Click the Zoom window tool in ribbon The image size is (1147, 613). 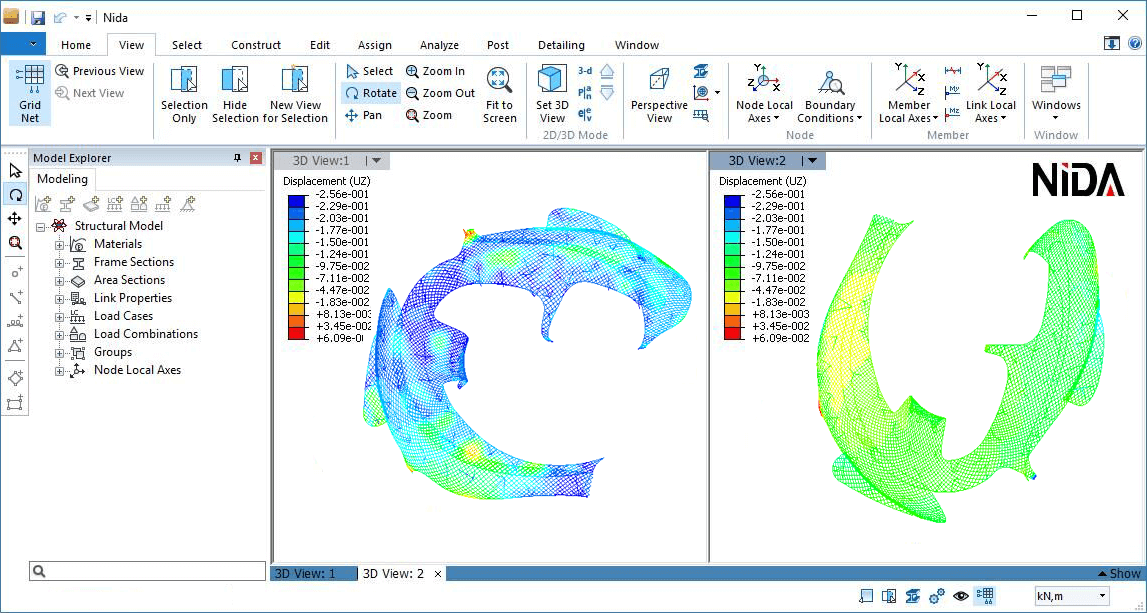click(429, 115)
